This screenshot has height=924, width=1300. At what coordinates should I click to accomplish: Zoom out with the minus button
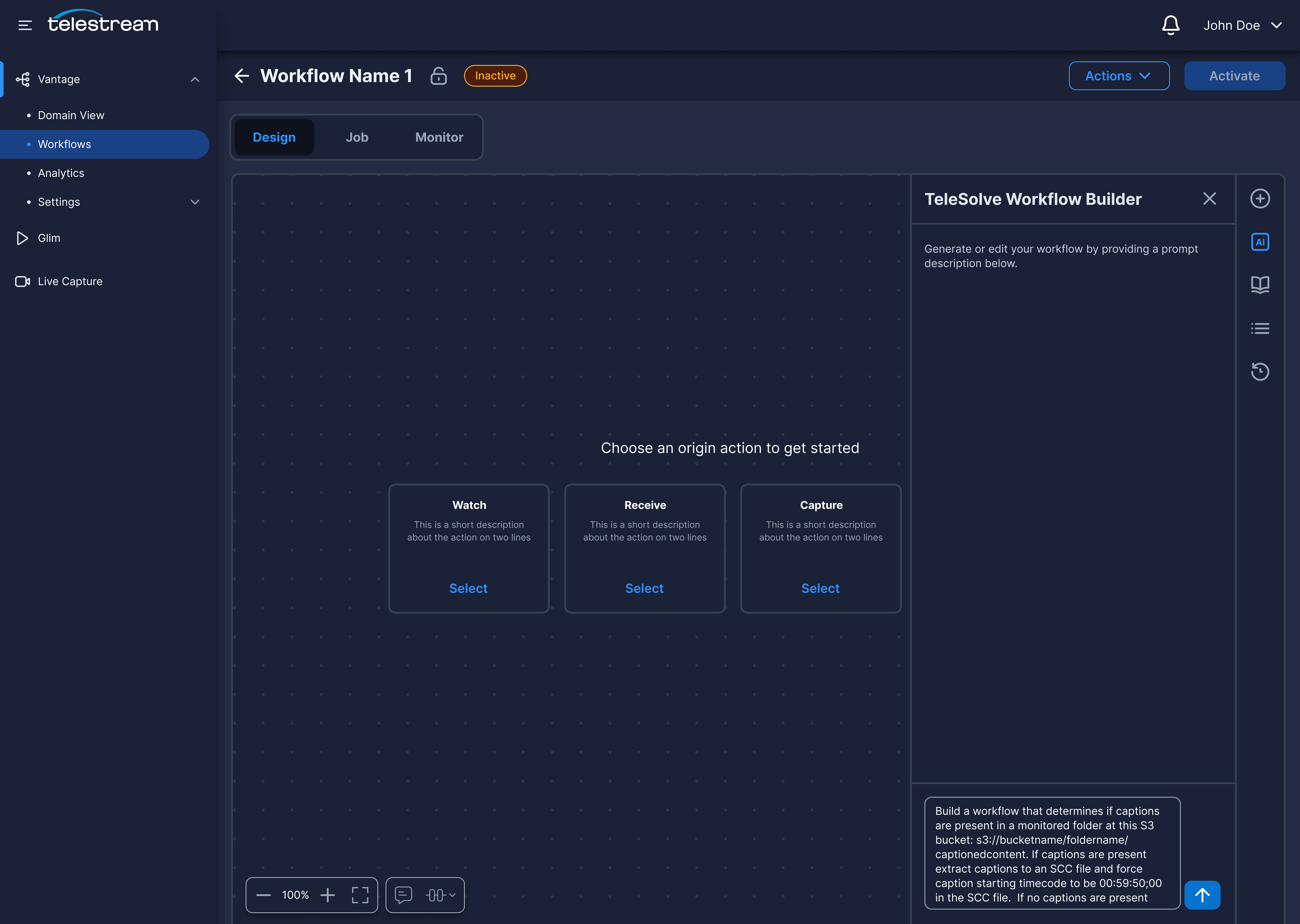click(264, 895)
